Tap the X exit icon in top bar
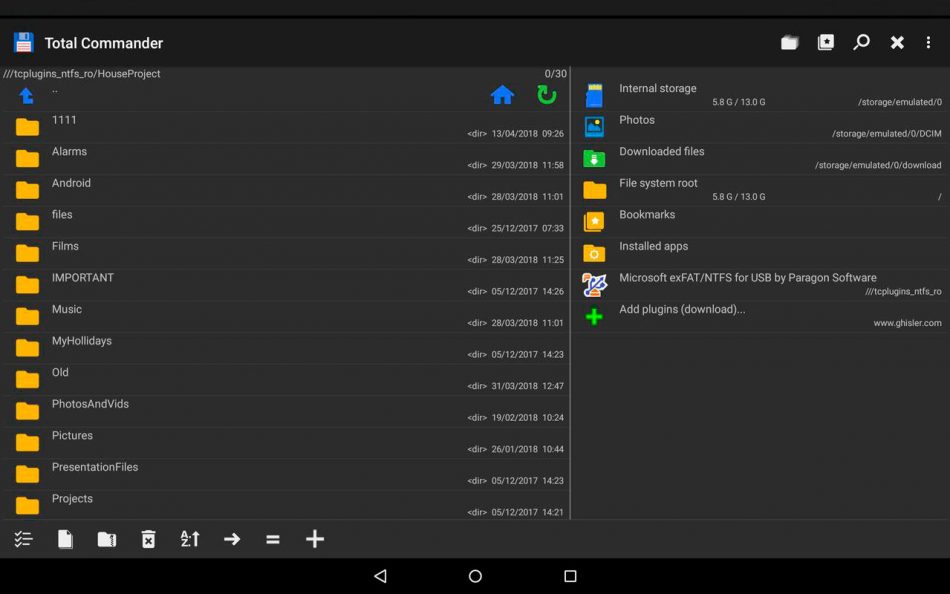Viewport: 950px width, 594px height. pyautogui.click(x=897, y=42)
